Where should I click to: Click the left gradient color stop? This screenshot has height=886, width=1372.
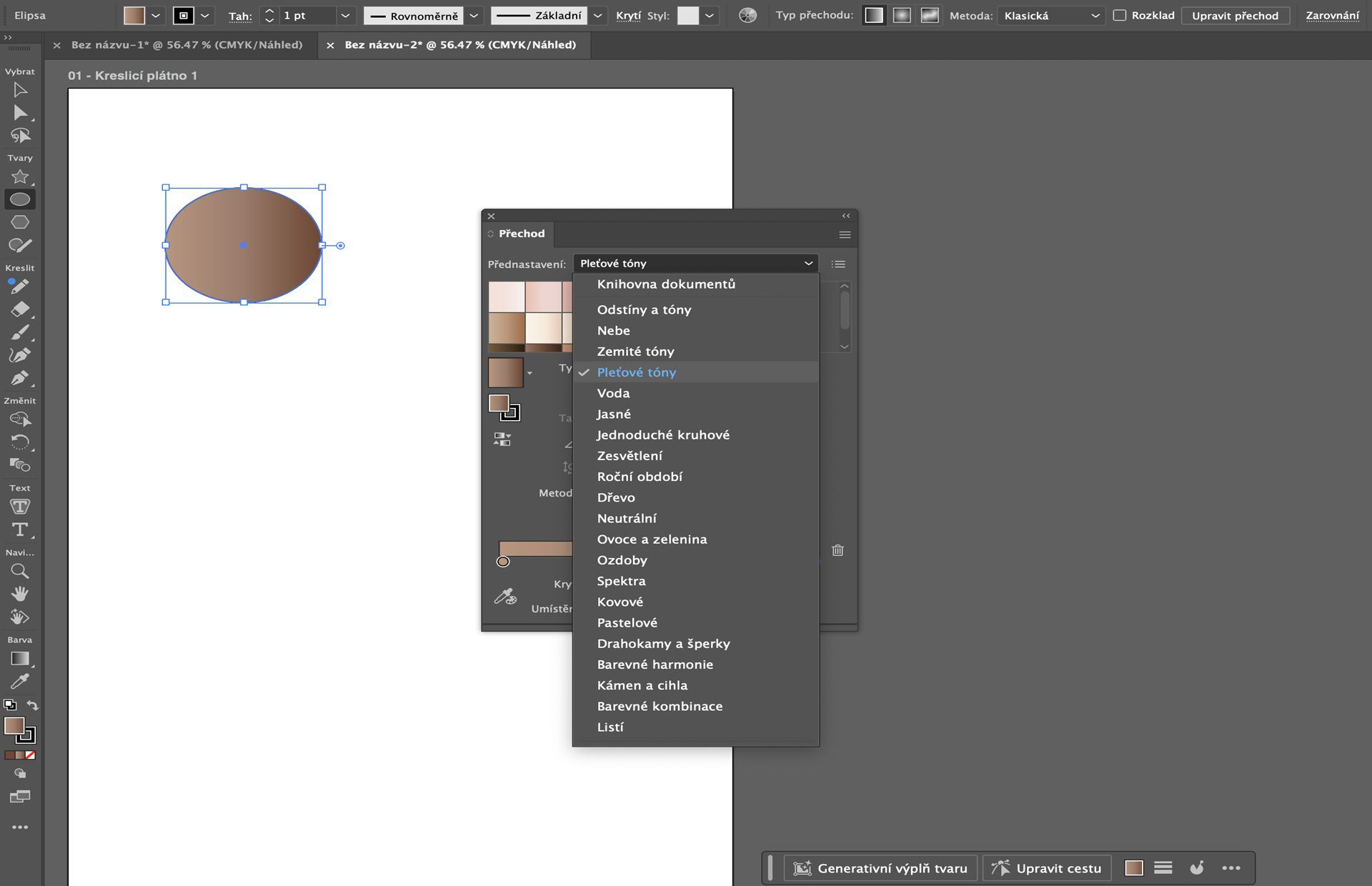503,562
